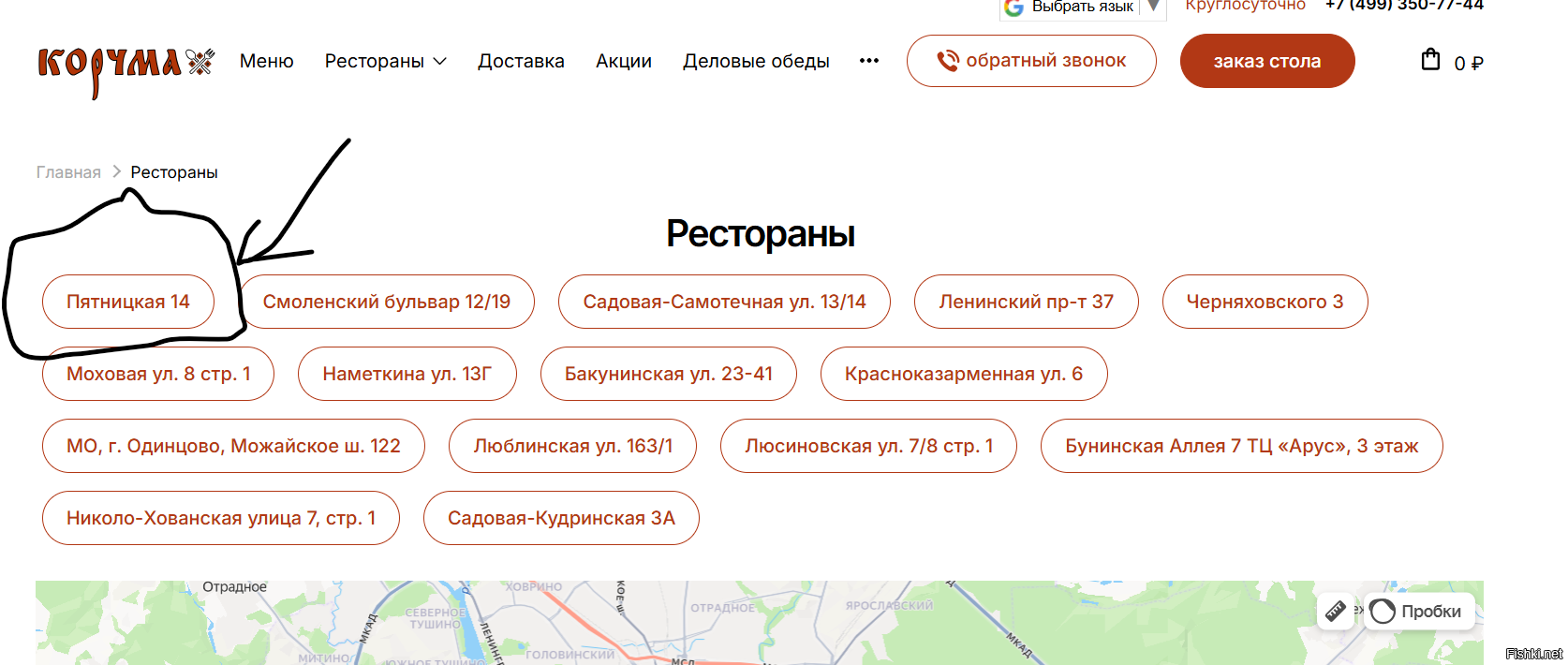Screen dimensions: 1568x665
Task: Choose Садовая-Самотечная ул. 13/14
Action: 724,302
